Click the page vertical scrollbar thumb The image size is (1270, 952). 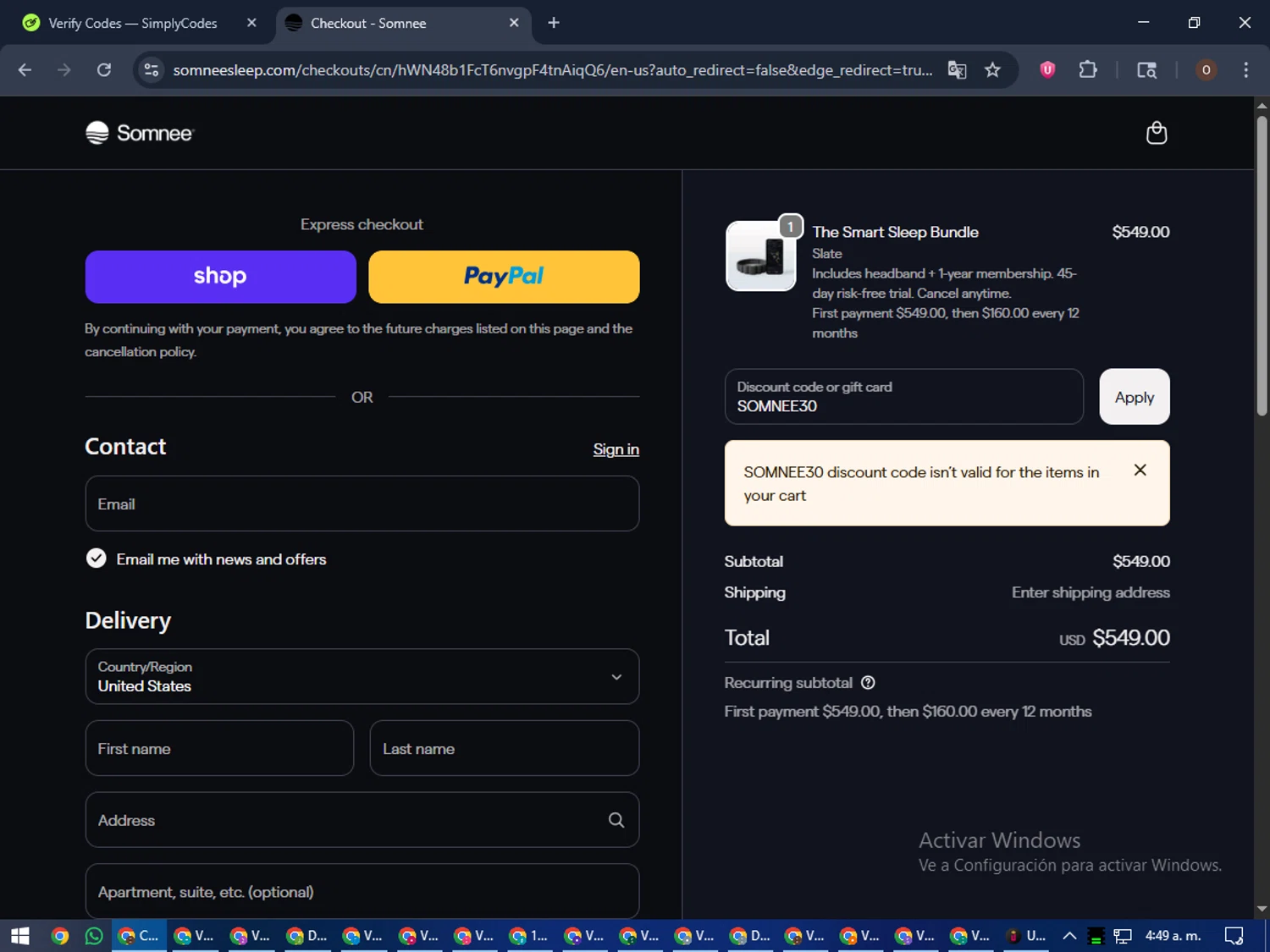coord(1262,265)
